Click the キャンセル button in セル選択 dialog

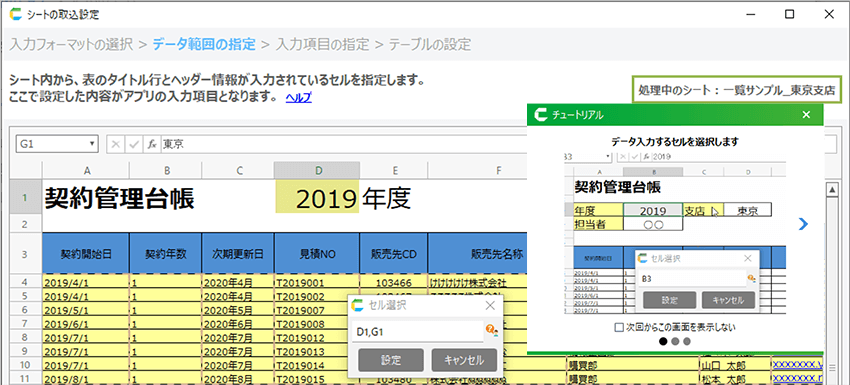coord(464,360)
